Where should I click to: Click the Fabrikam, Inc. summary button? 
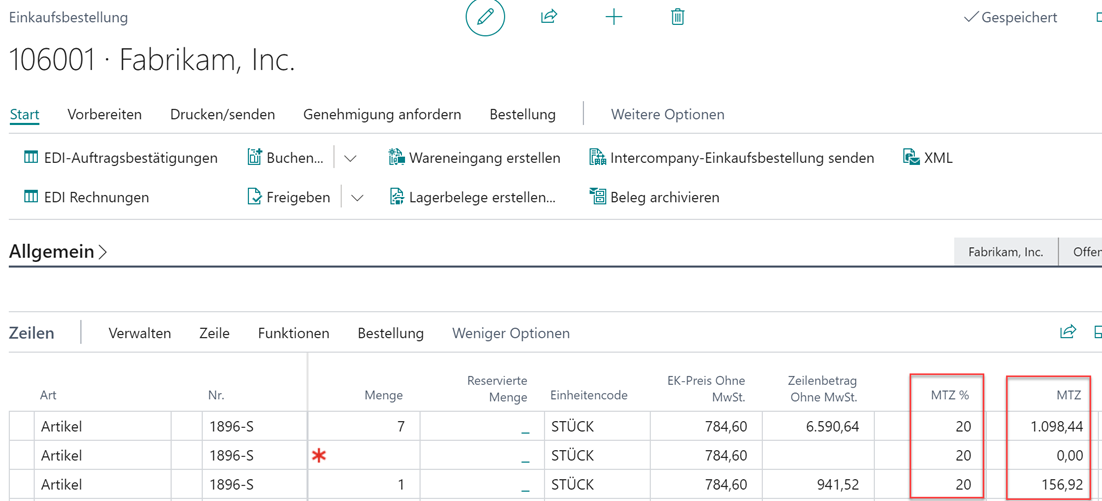(x=1005, y=252)
